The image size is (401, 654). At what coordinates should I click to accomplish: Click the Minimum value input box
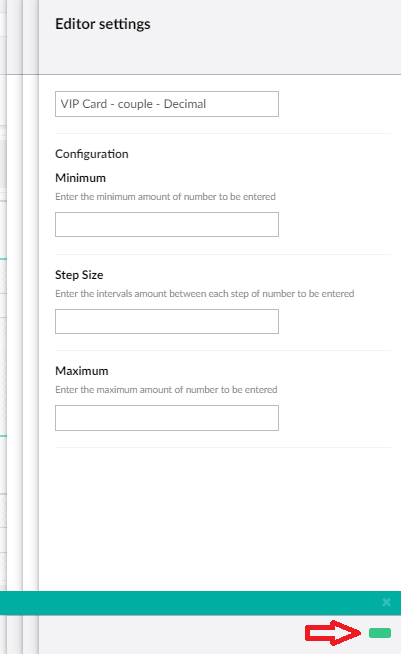167,224
